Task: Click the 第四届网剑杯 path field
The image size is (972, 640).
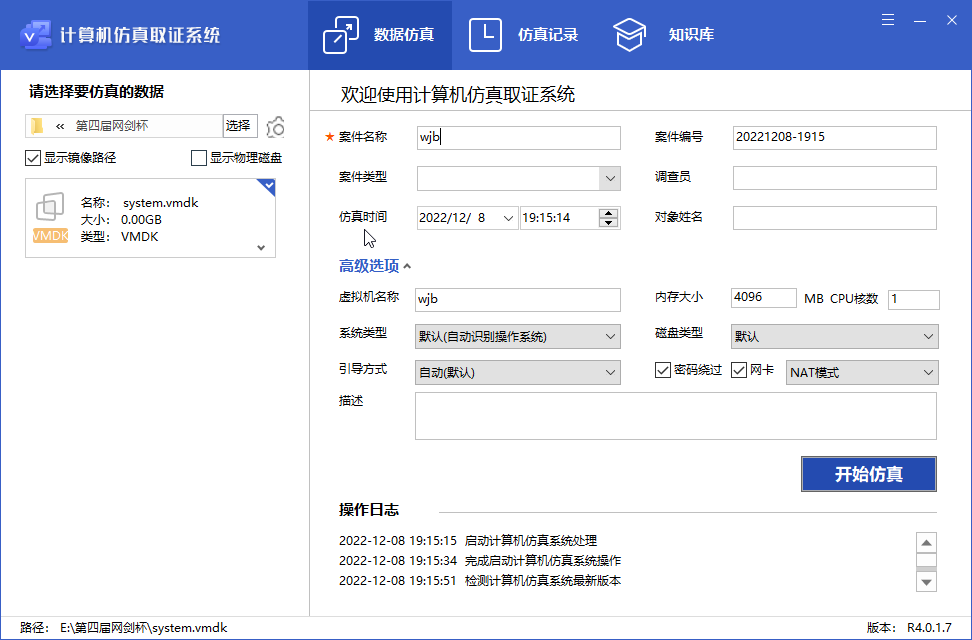Action: tap(124, 126)
